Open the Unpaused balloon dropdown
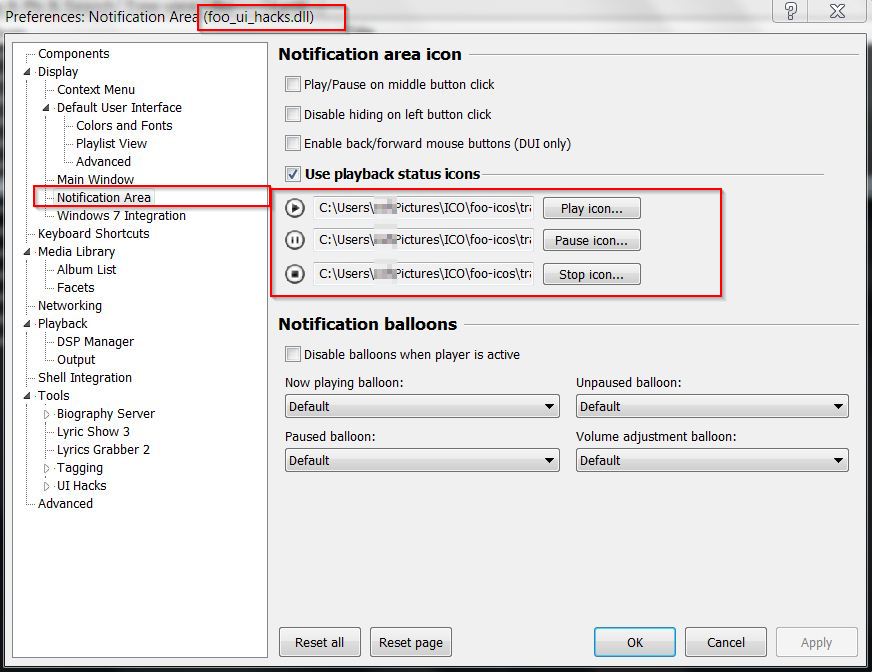The image size is (872, 672). point(712,406)
